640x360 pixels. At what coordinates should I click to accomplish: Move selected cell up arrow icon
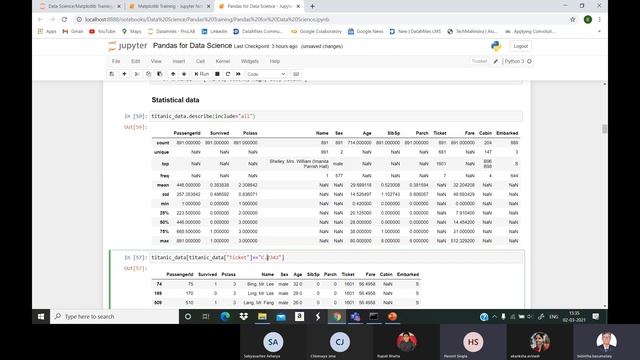click(173, 74)
